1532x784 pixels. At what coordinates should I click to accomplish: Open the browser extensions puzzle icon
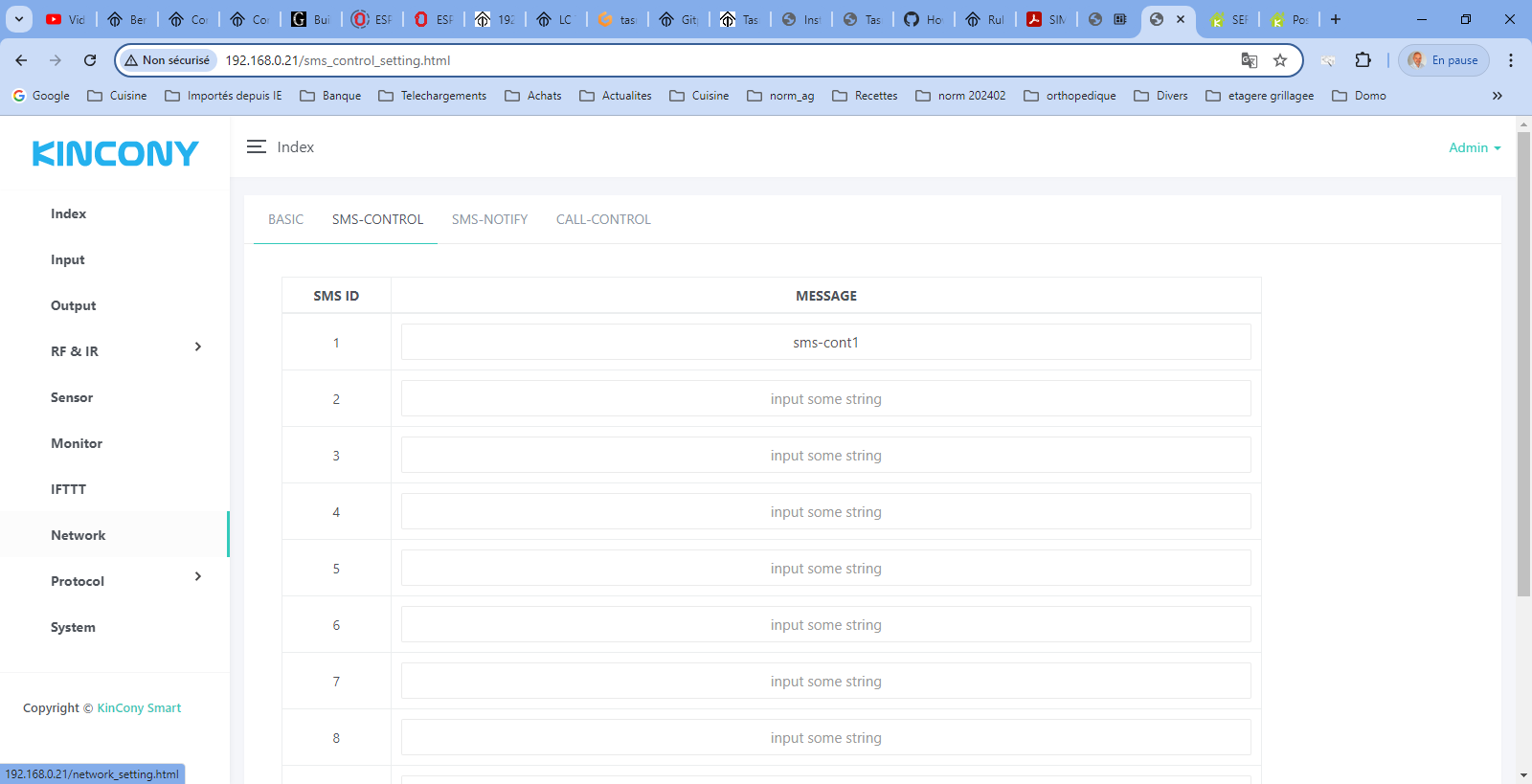(1363, 60)
